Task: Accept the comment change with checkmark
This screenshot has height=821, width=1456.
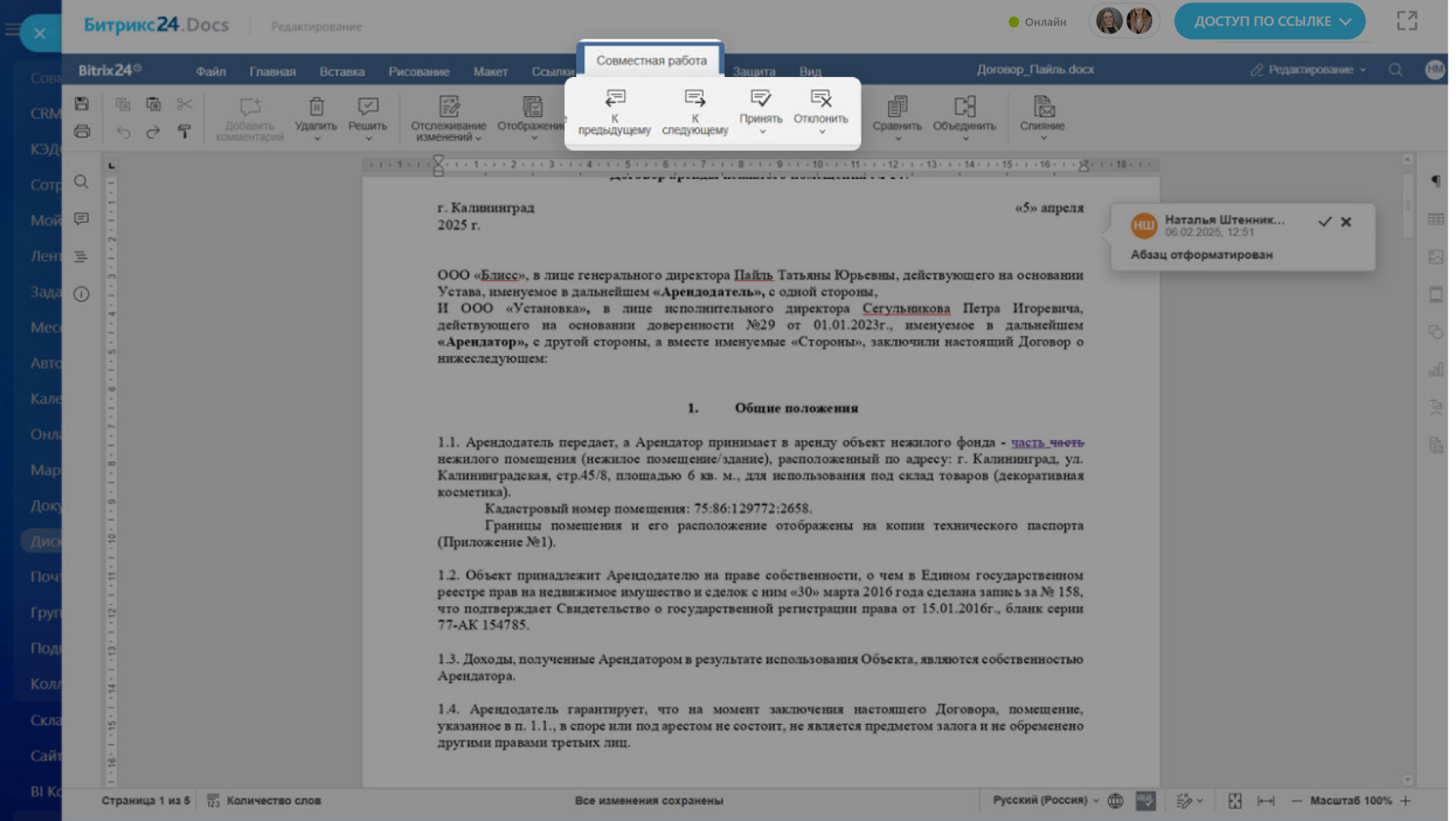Action: 1324,222
